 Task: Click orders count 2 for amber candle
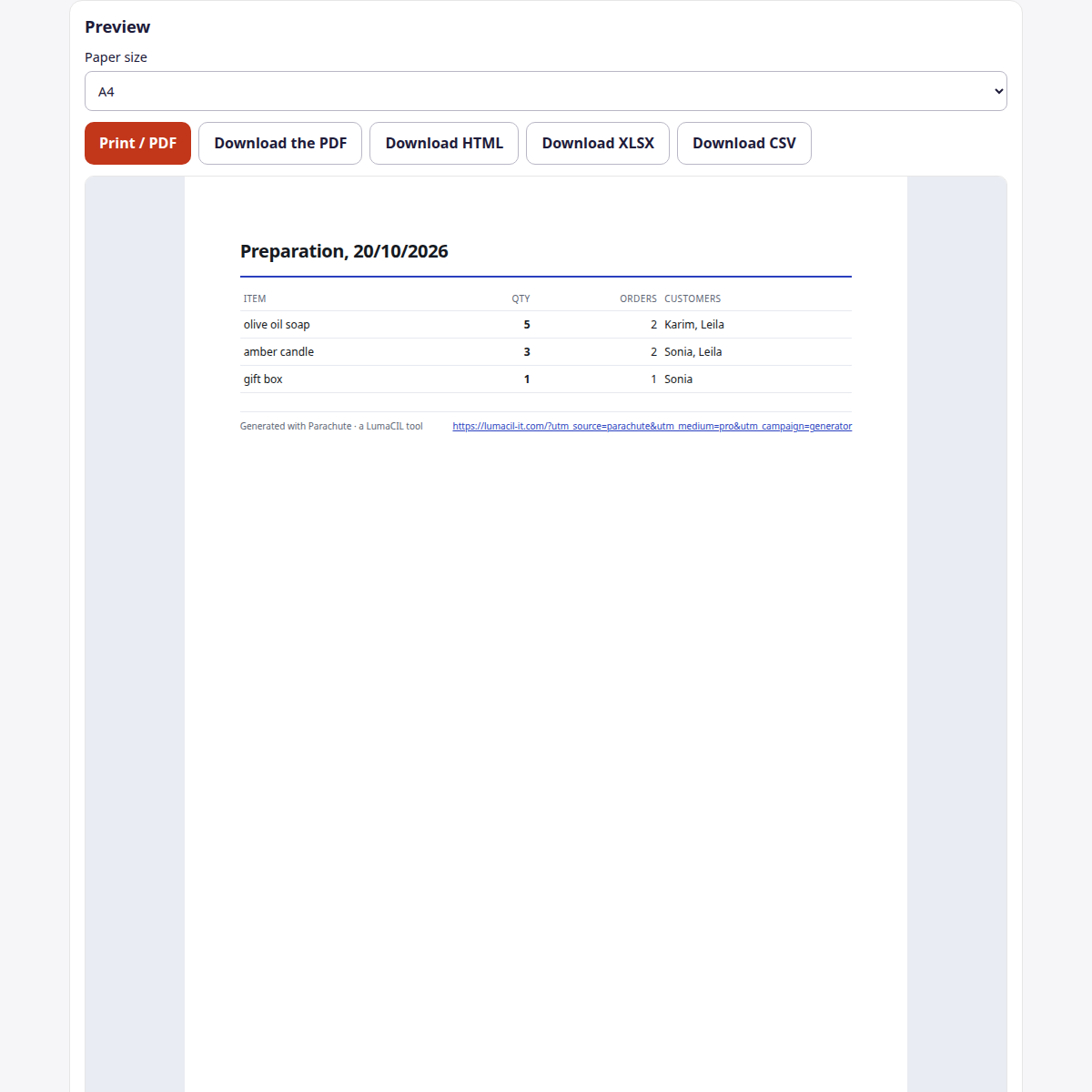pyautogui.click(x=653, y=352)
